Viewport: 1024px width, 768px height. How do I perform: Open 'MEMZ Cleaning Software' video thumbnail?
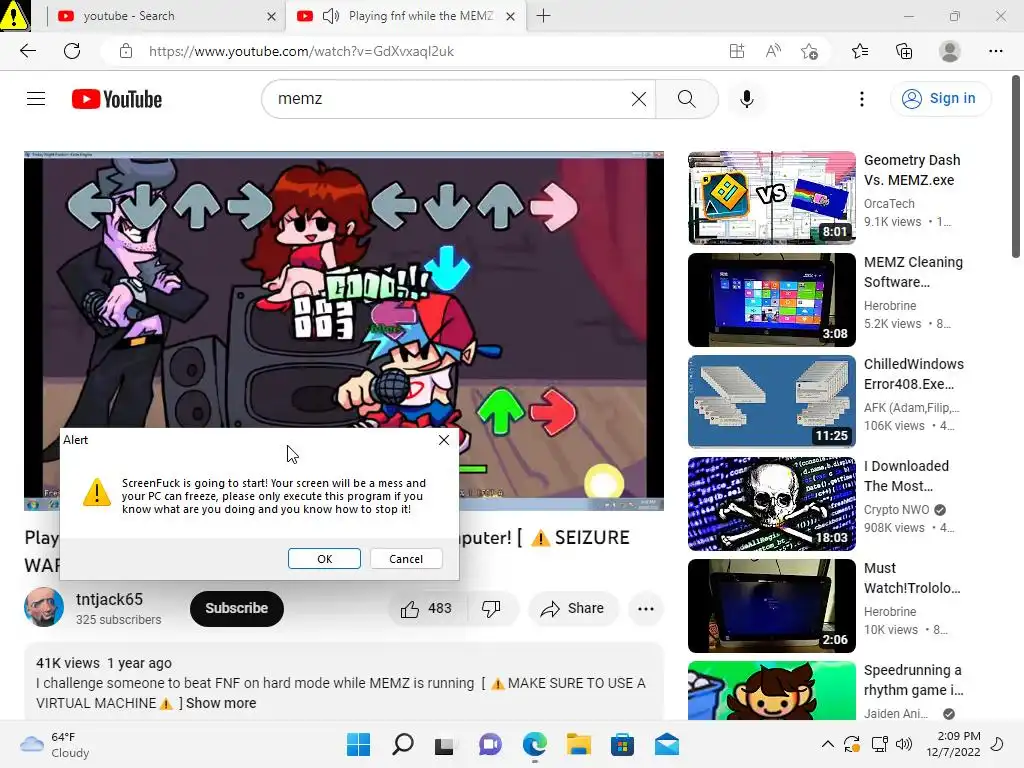tap(772, 300)
